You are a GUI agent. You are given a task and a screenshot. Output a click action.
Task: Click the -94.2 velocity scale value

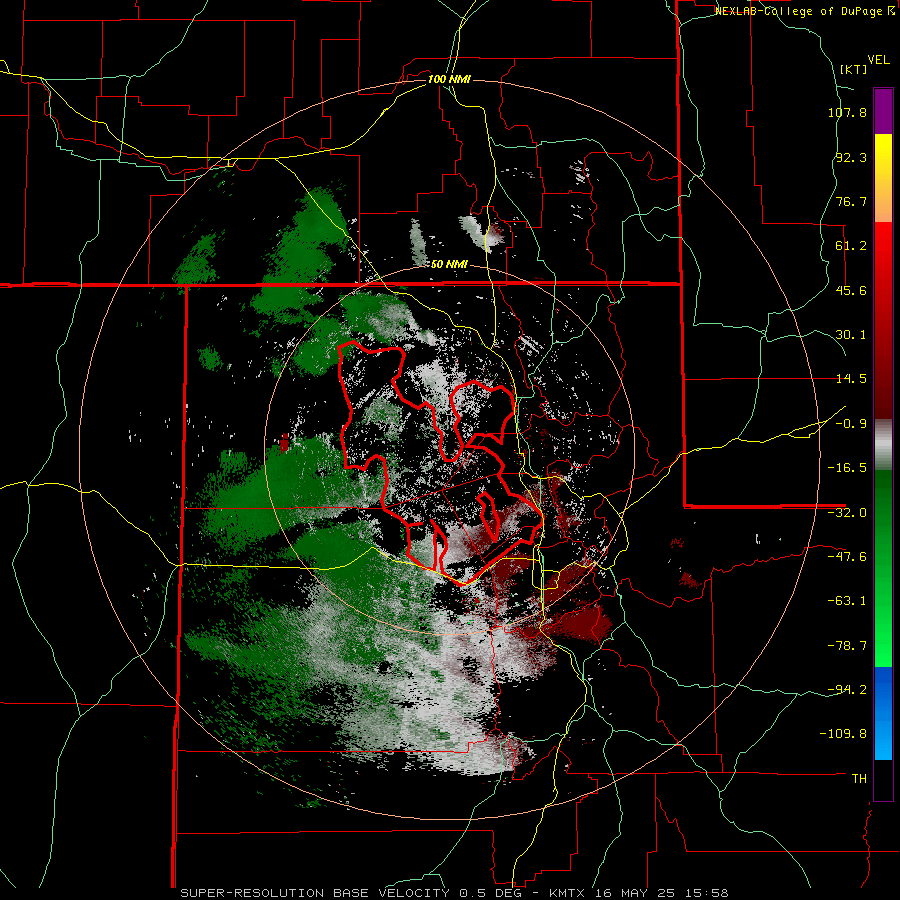tap(847, 690)
